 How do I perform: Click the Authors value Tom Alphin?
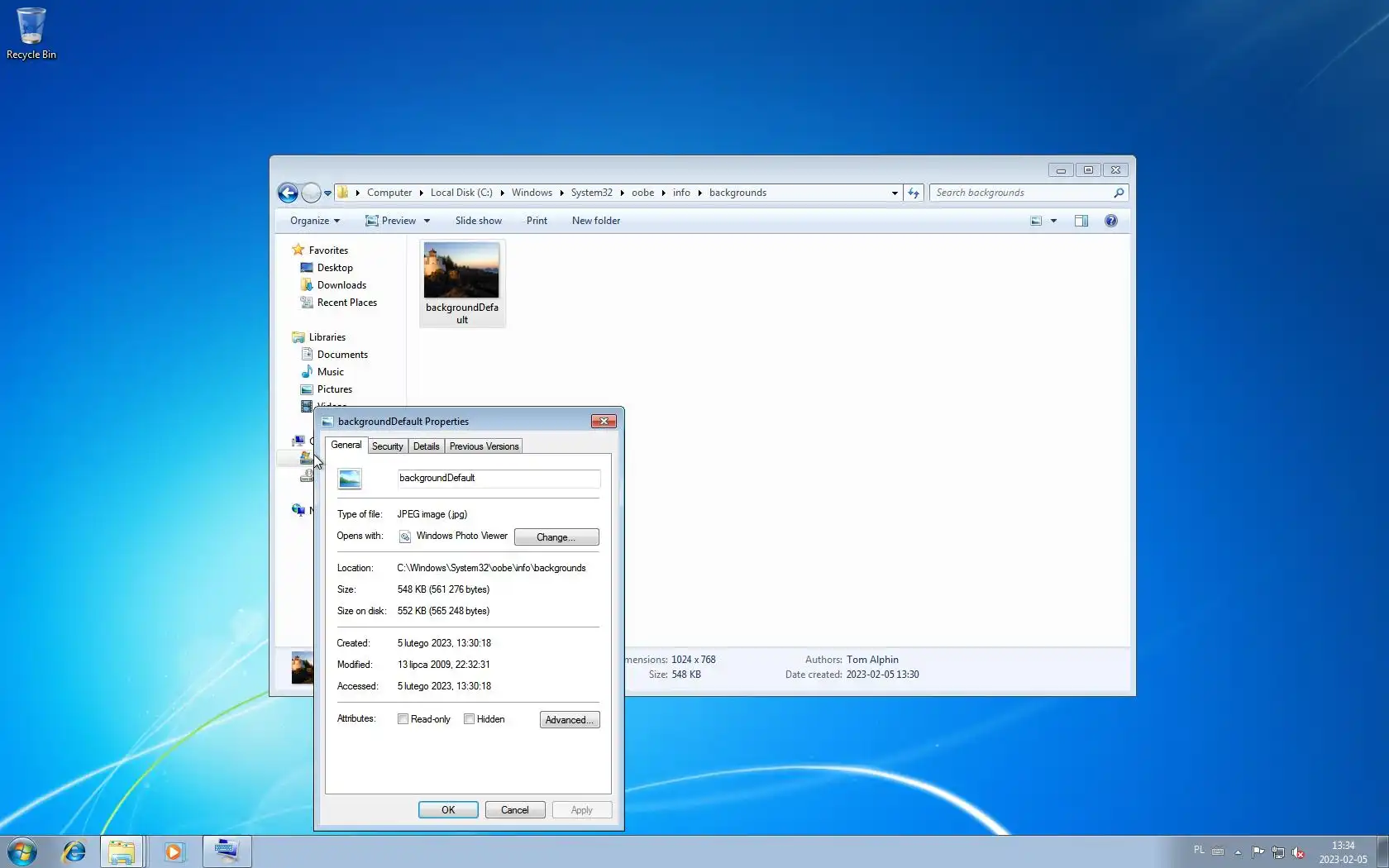[x=872, y=660]
